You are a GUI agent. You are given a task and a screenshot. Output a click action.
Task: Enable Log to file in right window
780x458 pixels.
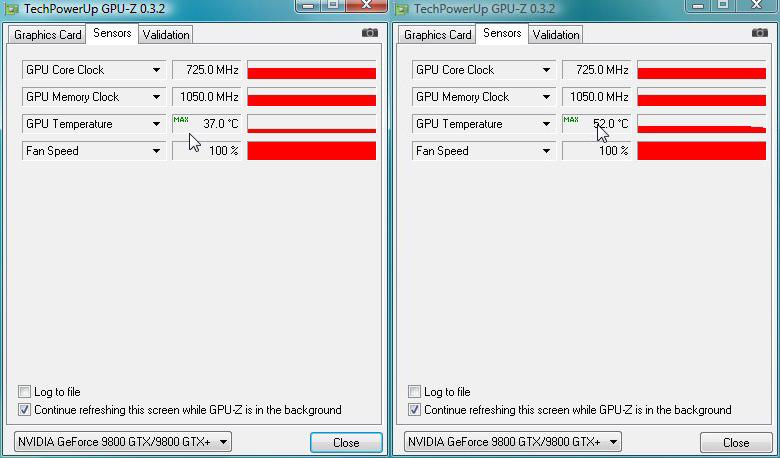click(x=414, y=392)
